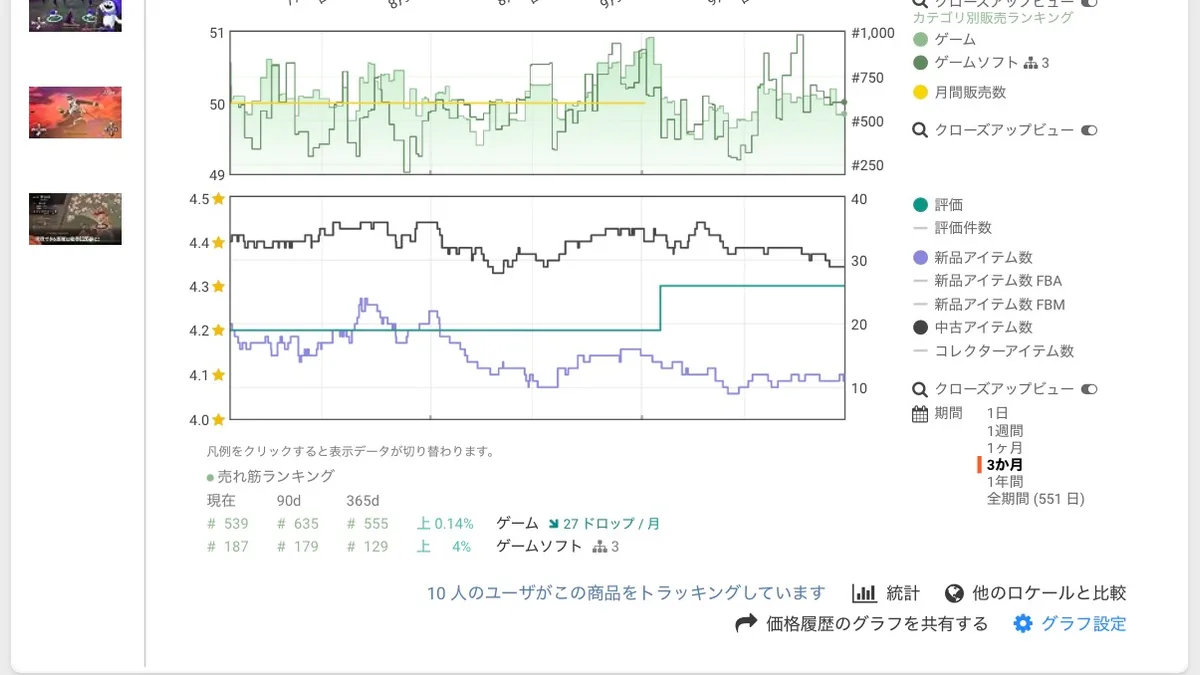This screenshot has width=1200, height=675.
Task: Open the red battle scene thumbnail
Action: coord(75,112)
